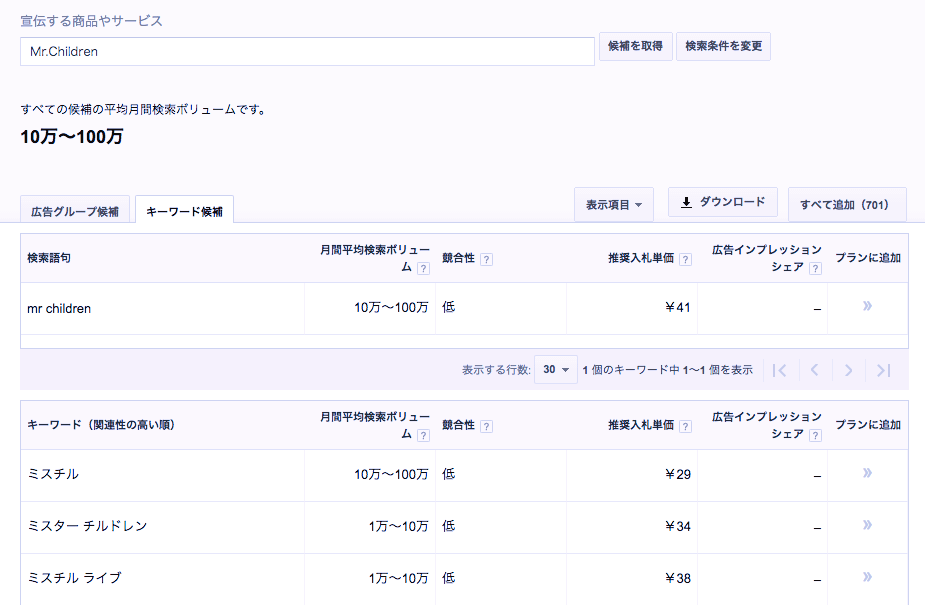Add 'ミスチル' keyword to plan
This screenshot has height=605, width=925.
(867, 473)
